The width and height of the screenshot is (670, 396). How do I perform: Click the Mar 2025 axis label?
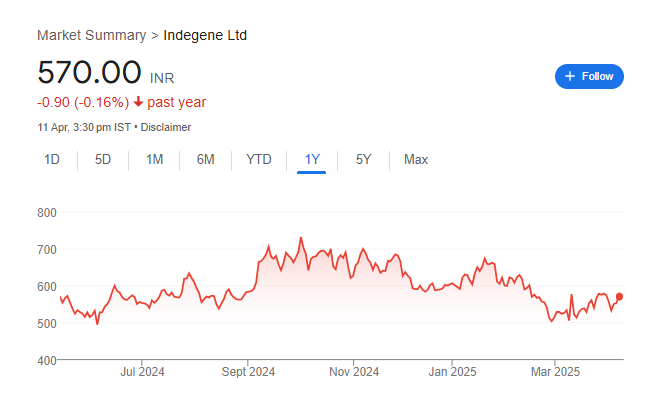coord(555,372)
